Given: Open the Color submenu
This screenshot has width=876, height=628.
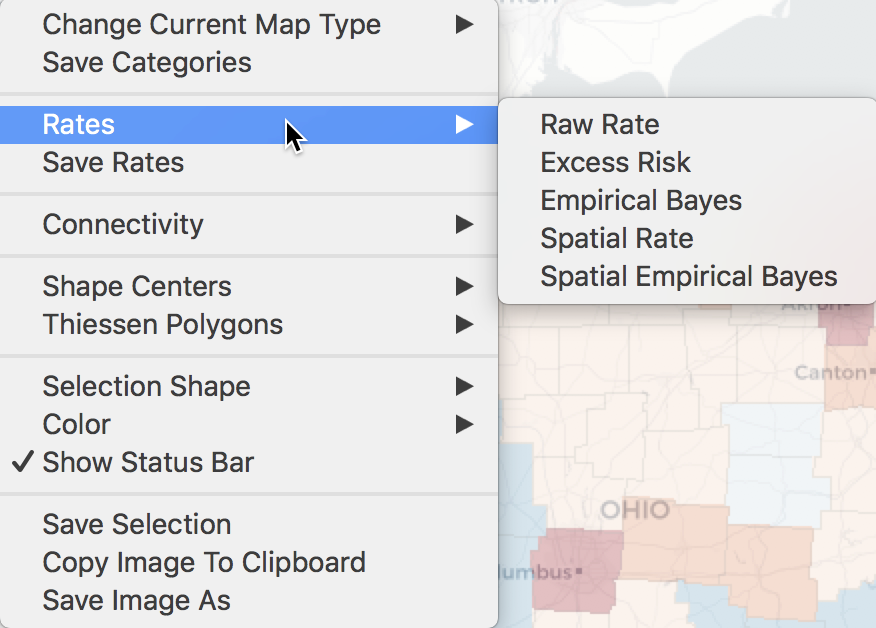Looking at the screenshot, I should 249,425.
